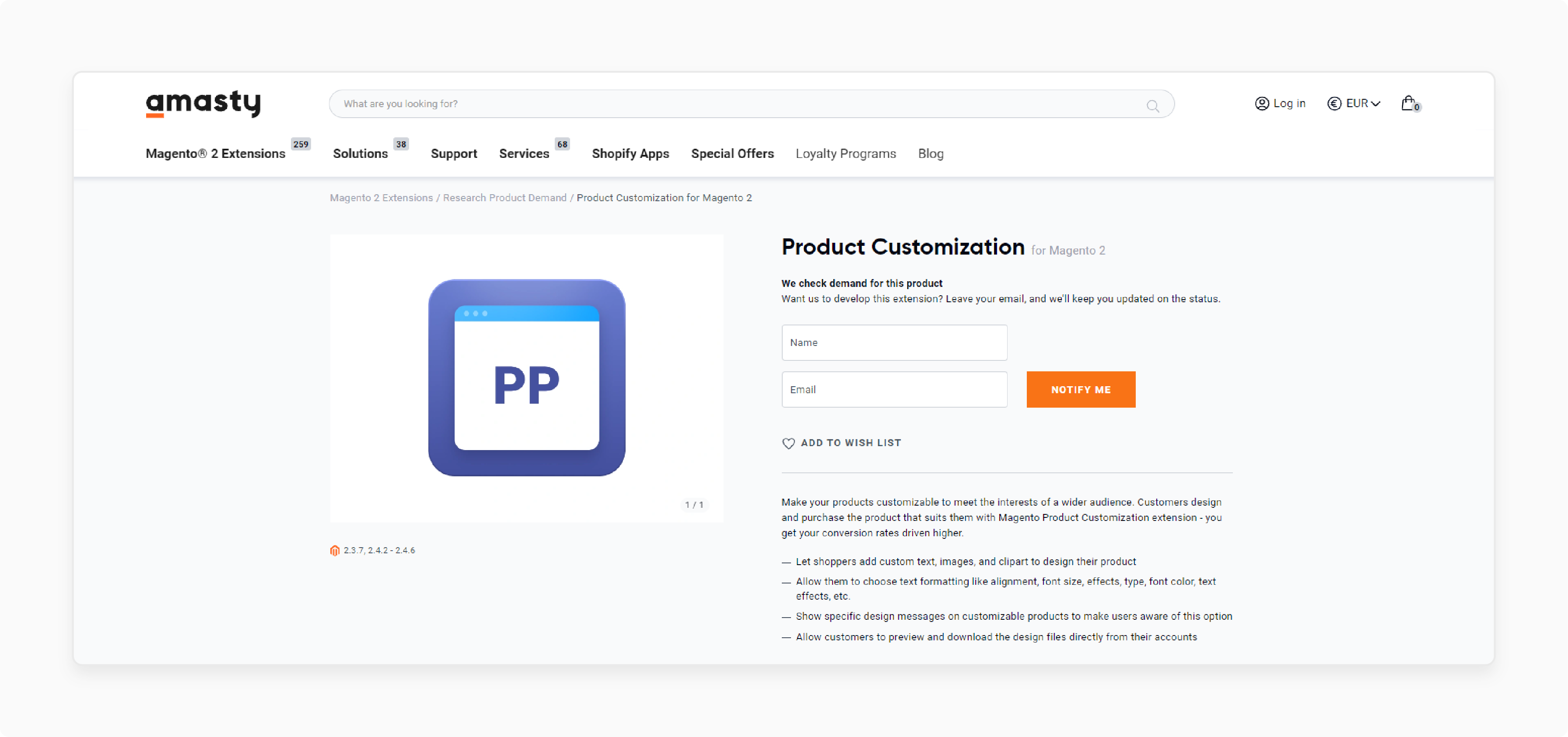Select the Shopify Apps menu tab
This screenshot has height=737, width=1568.
tap(631, 153)
